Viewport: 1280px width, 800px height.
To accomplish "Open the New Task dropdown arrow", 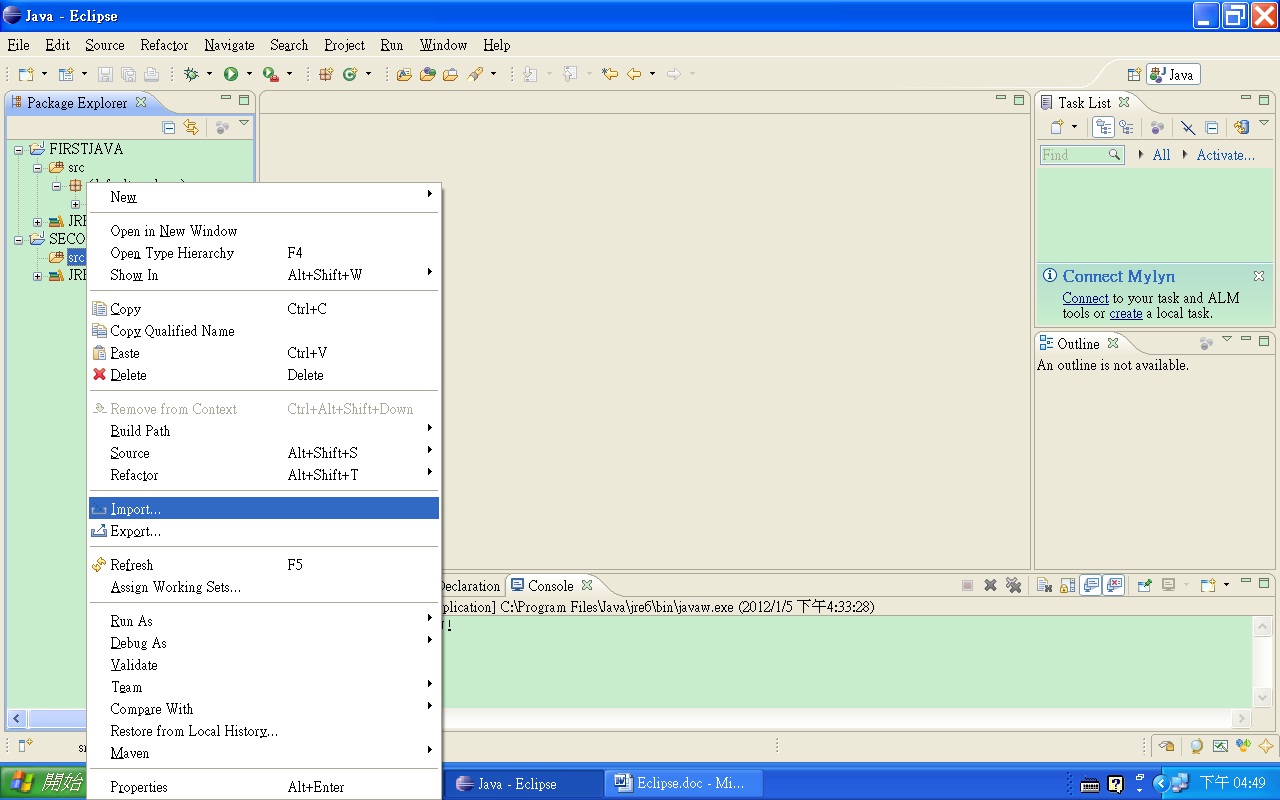I will click(x=1074, y=127).
